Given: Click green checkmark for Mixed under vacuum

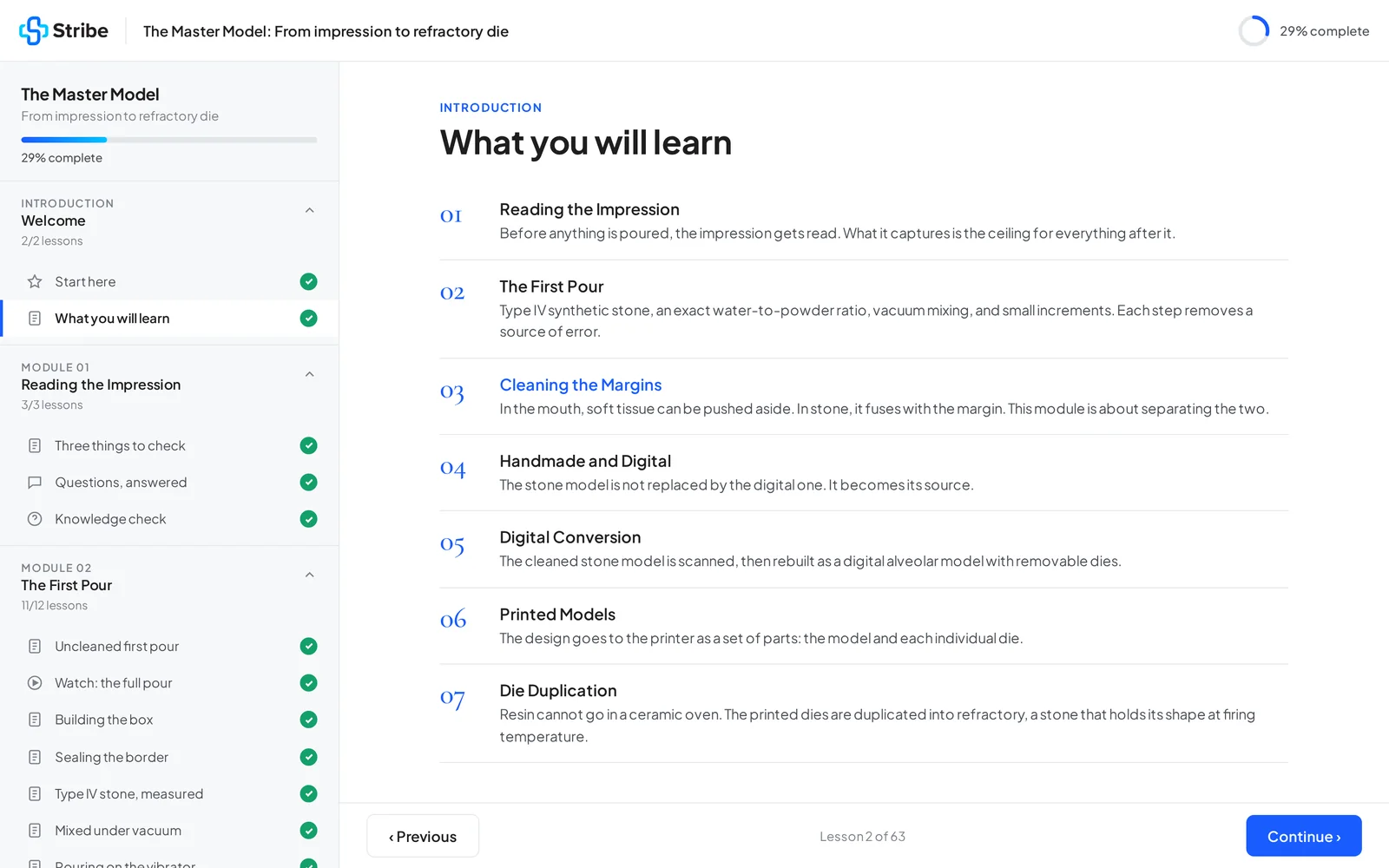Looking at the screenshot, I should pyautogui.click(x=308, y=831).
